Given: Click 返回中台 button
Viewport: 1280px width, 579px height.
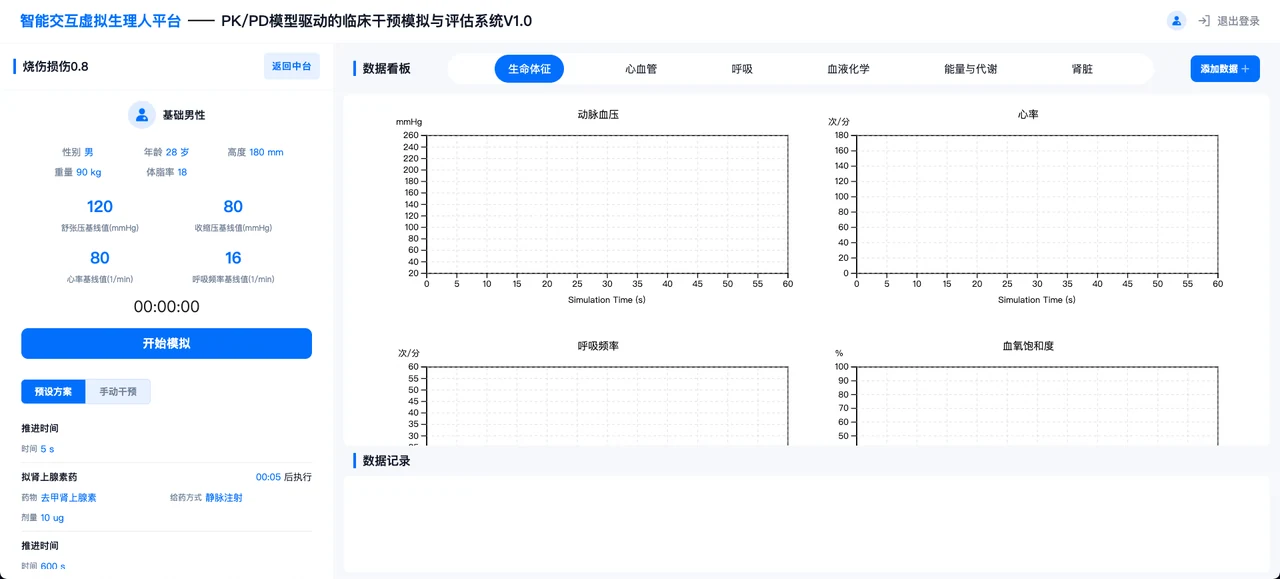Looking at the screenshot, I should coord(291,66).
